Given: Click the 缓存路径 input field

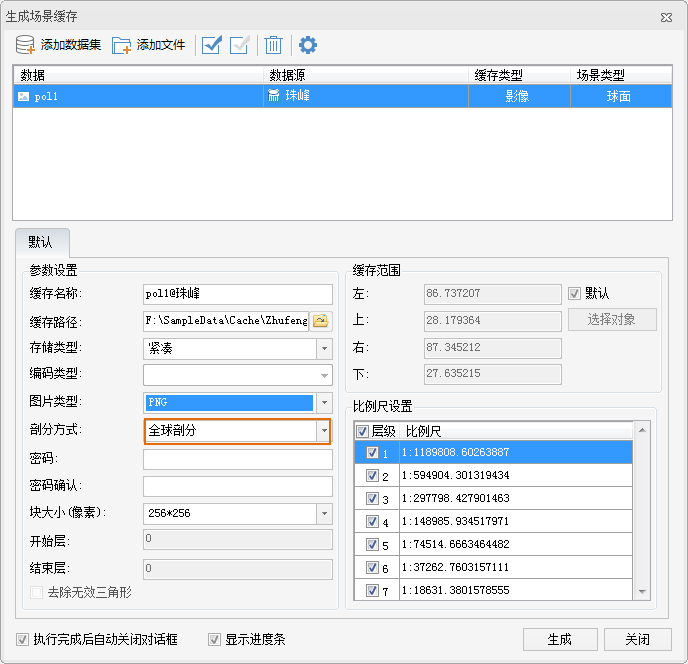Looking at the screenshot, I should tap(226, 321).
